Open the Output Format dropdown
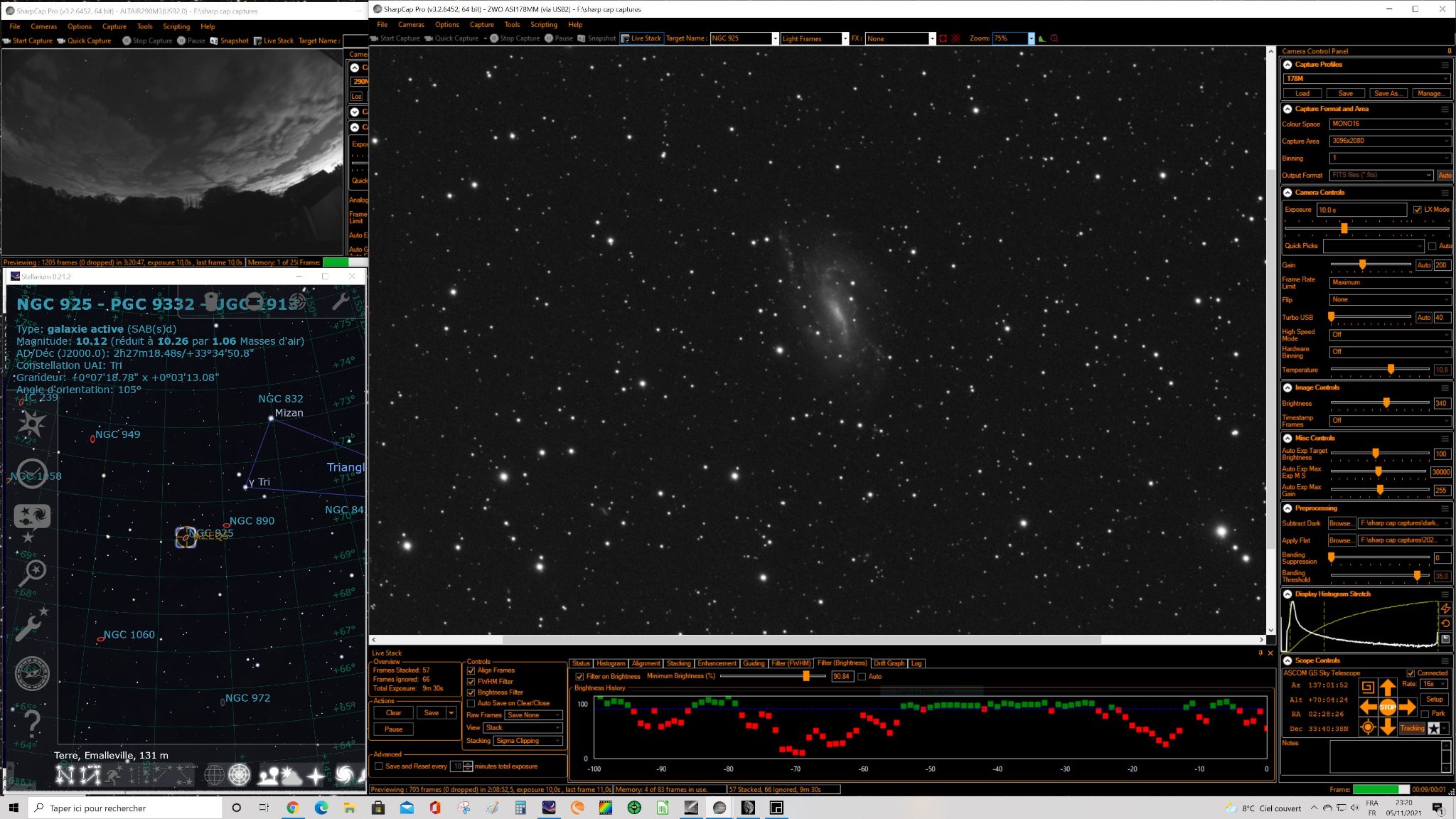This screenshot has width=1456, height=819. [x=1381, y=175]
